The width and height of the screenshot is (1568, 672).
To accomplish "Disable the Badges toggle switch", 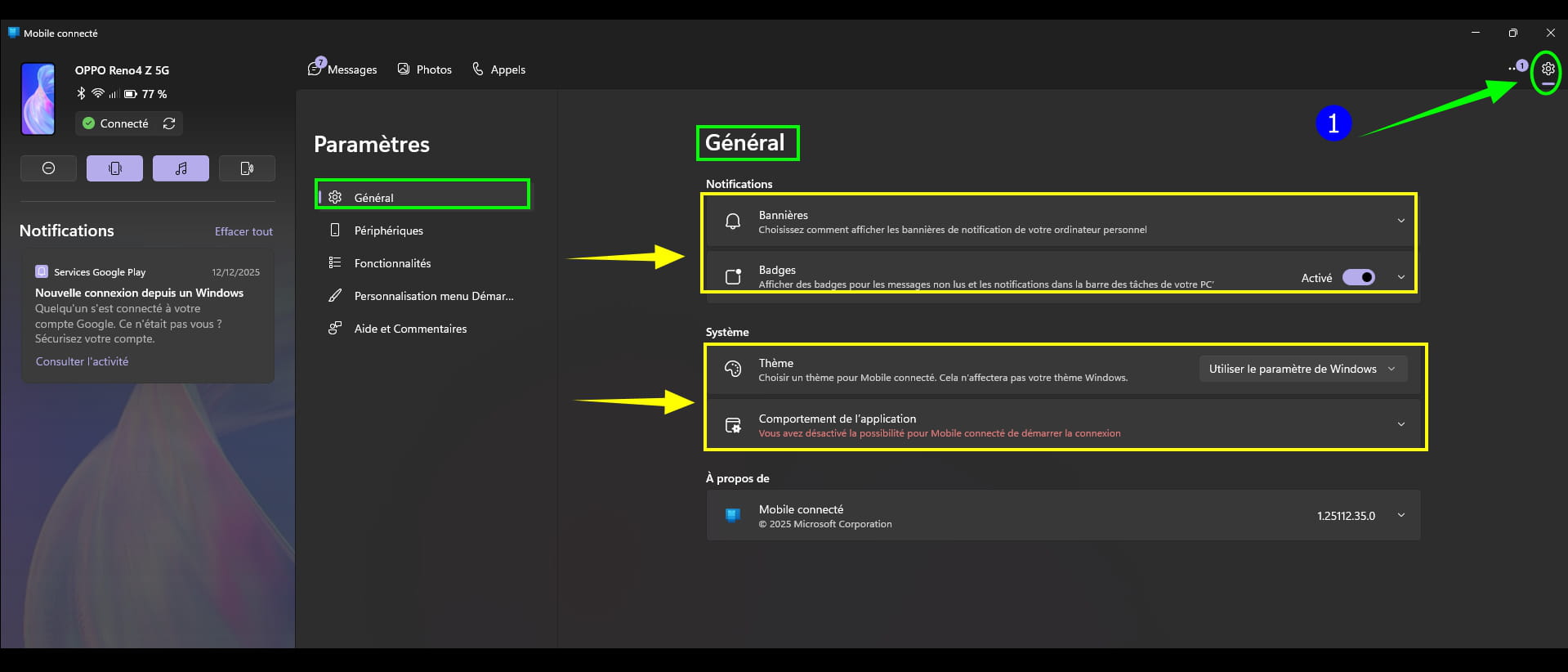I will 1359,278.
